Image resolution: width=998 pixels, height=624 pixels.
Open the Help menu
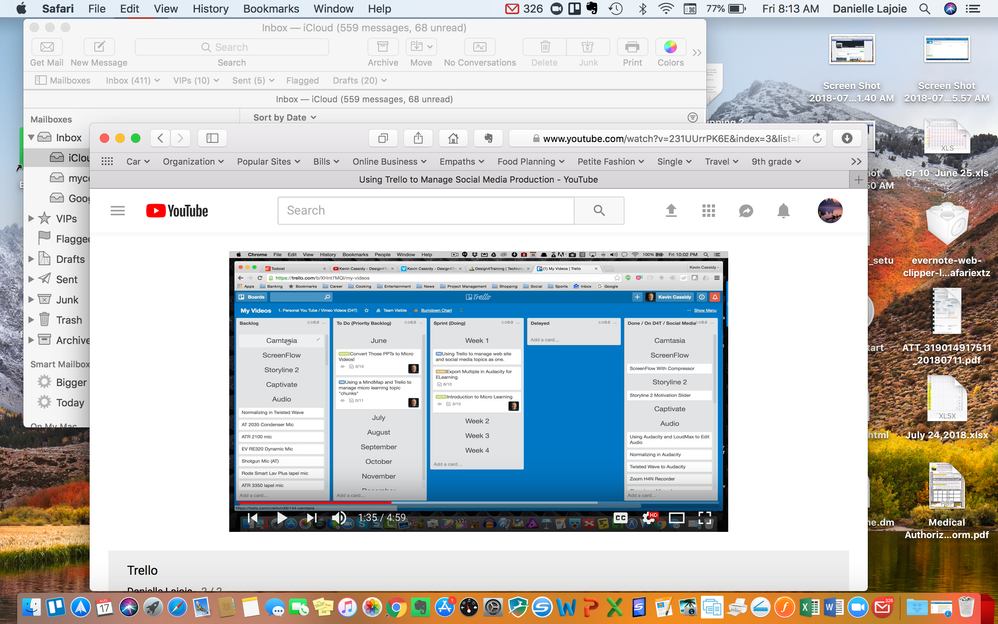379,9
